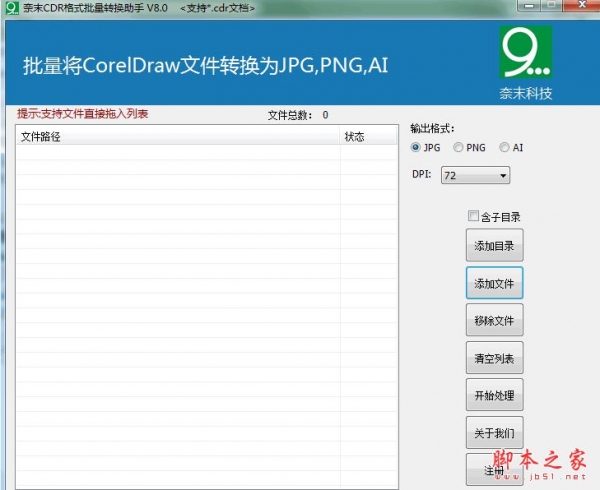Click the DPI label
This screenshot has width=600, height=490.
click(422, 174)
